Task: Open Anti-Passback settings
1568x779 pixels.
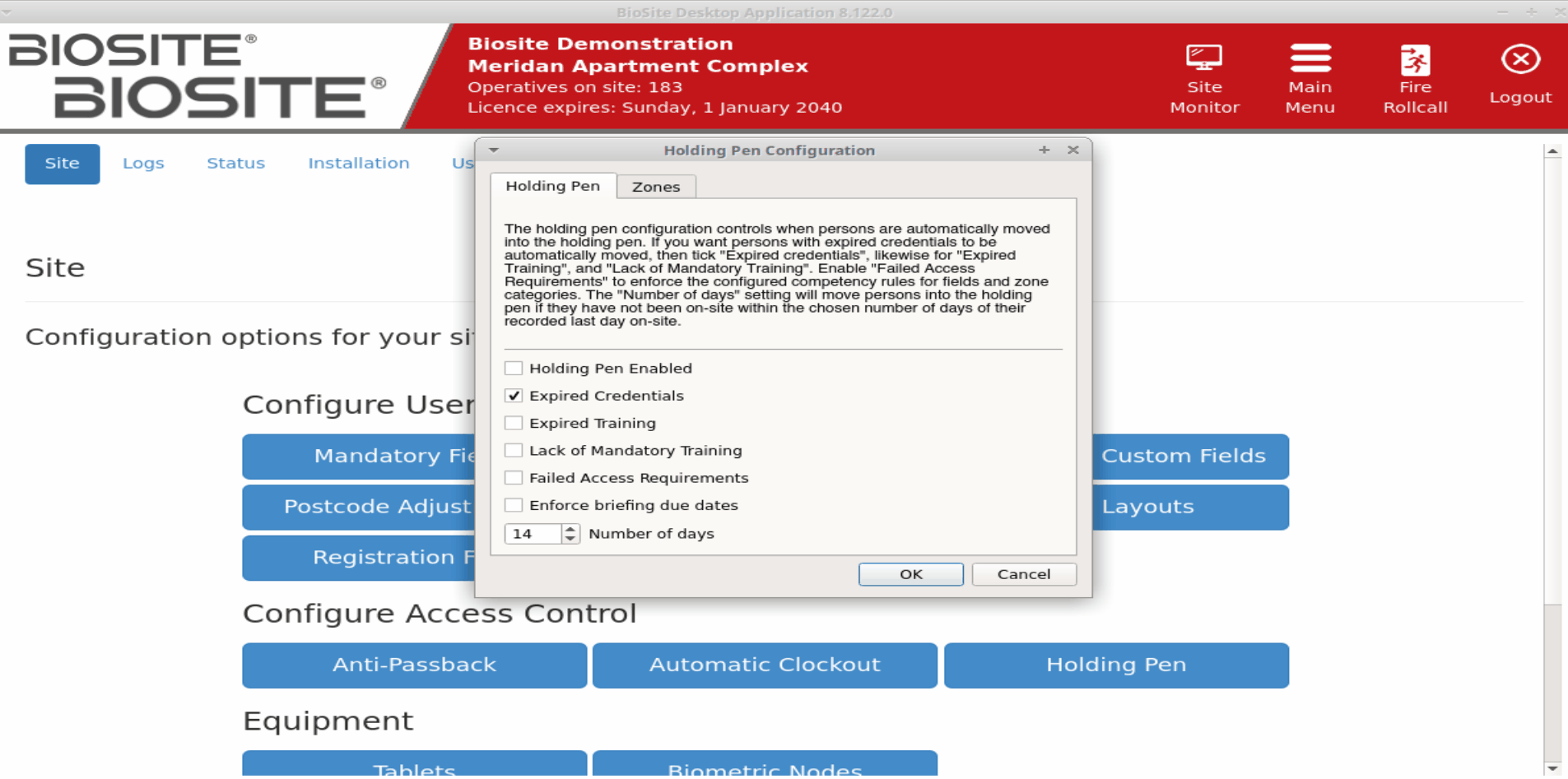Action: (x=414, y=665)
